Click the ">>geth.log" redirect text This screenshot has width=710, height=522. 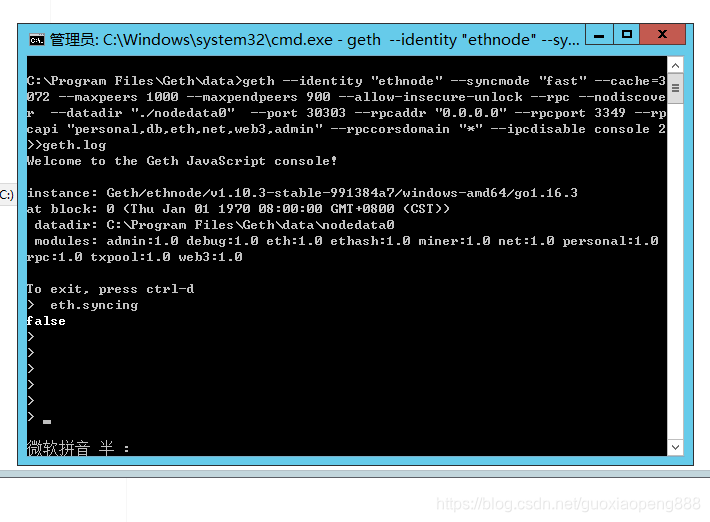67,145
